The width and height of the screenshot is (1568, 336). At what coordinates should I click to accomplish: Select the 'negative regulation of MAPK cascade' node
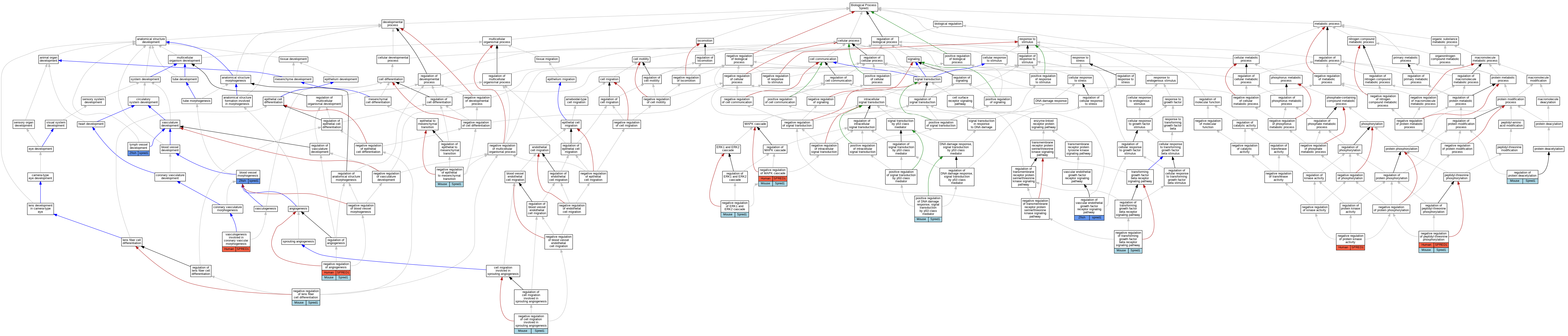772,172
